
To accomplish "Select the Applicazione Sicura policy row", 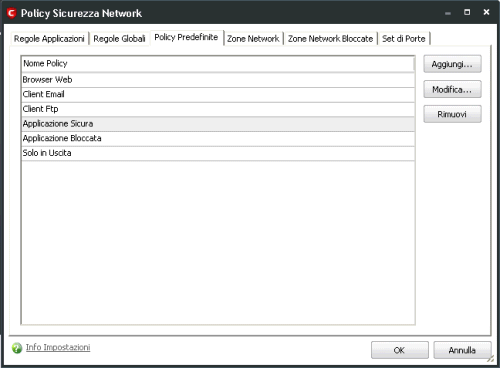I will pyautogui.click(x=218, y=124).
